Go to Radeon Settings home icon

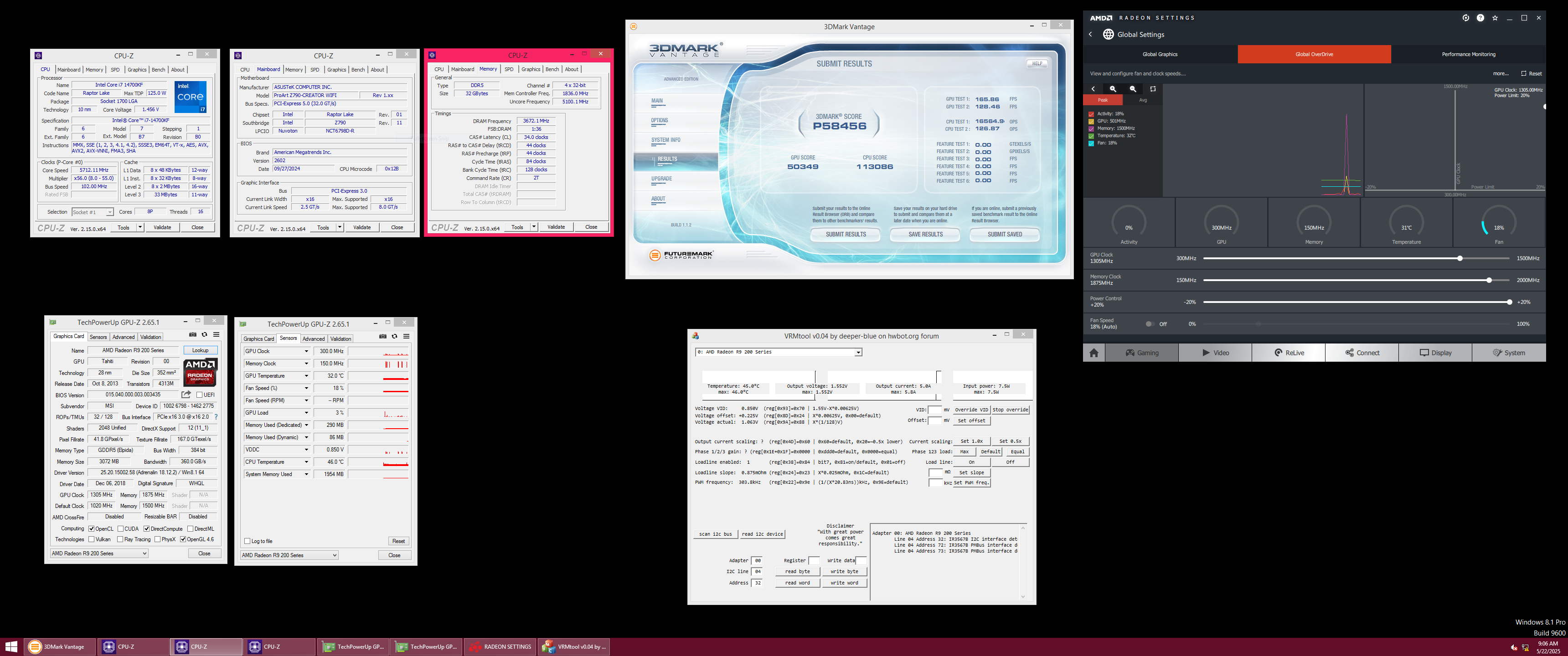pos(1094,352)
